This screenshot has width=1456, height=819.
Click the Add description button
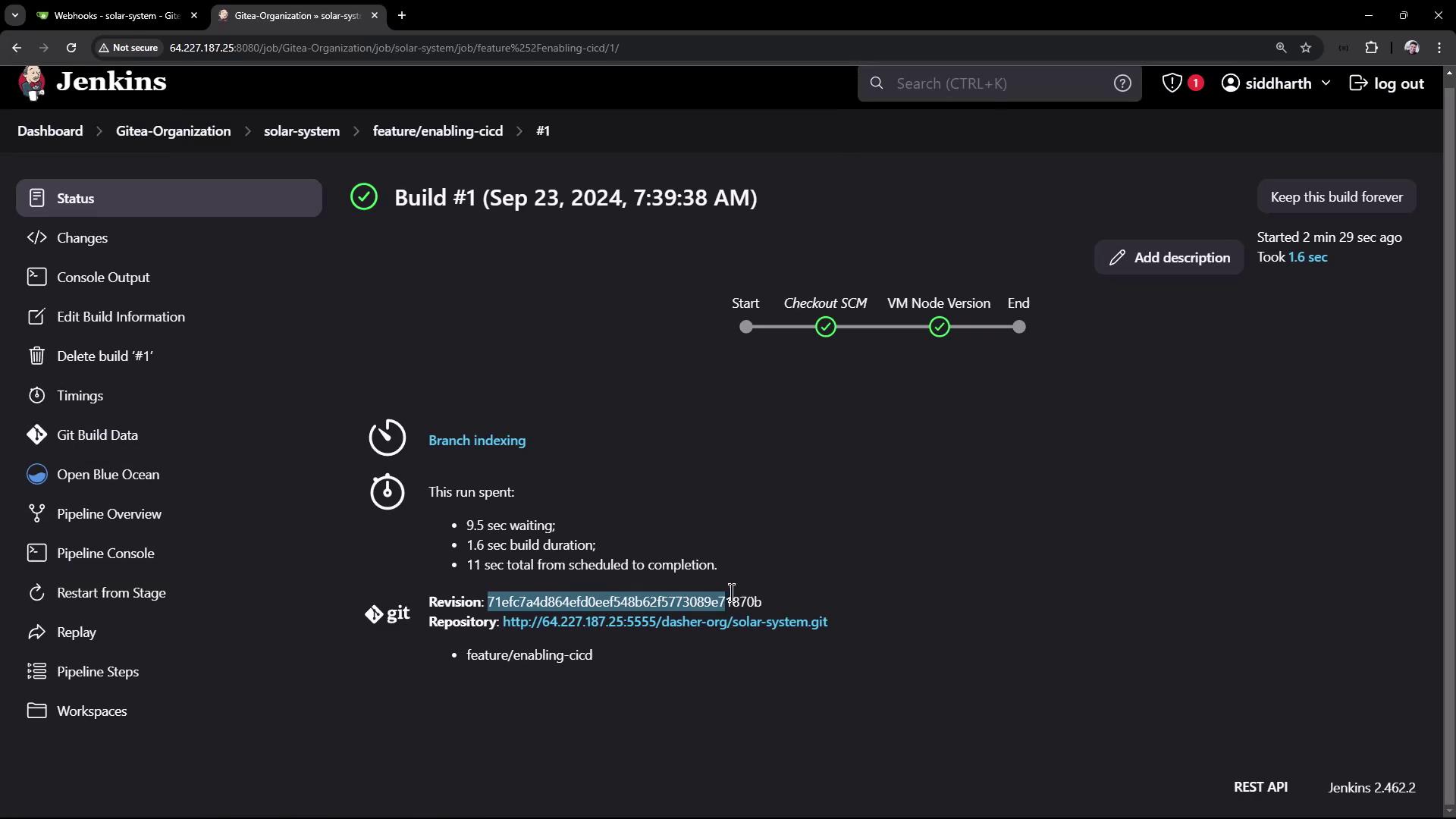[1169, 258]
